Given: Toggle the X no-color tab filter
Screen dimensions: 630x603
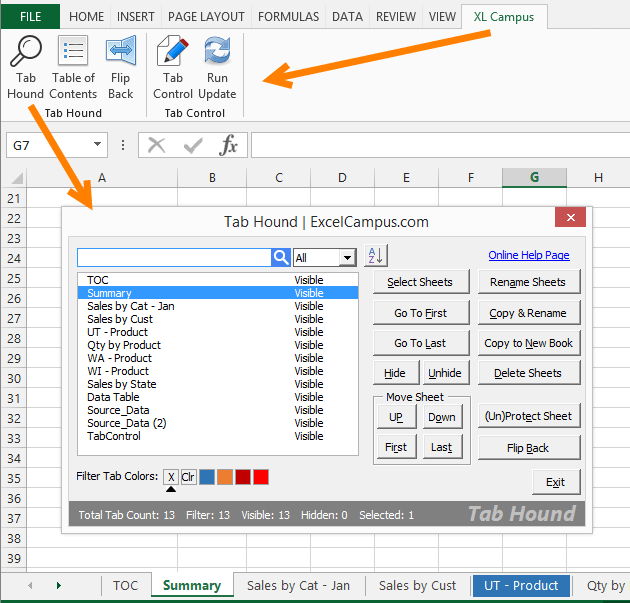Looking at the screenshot, I should coord(171,477).
